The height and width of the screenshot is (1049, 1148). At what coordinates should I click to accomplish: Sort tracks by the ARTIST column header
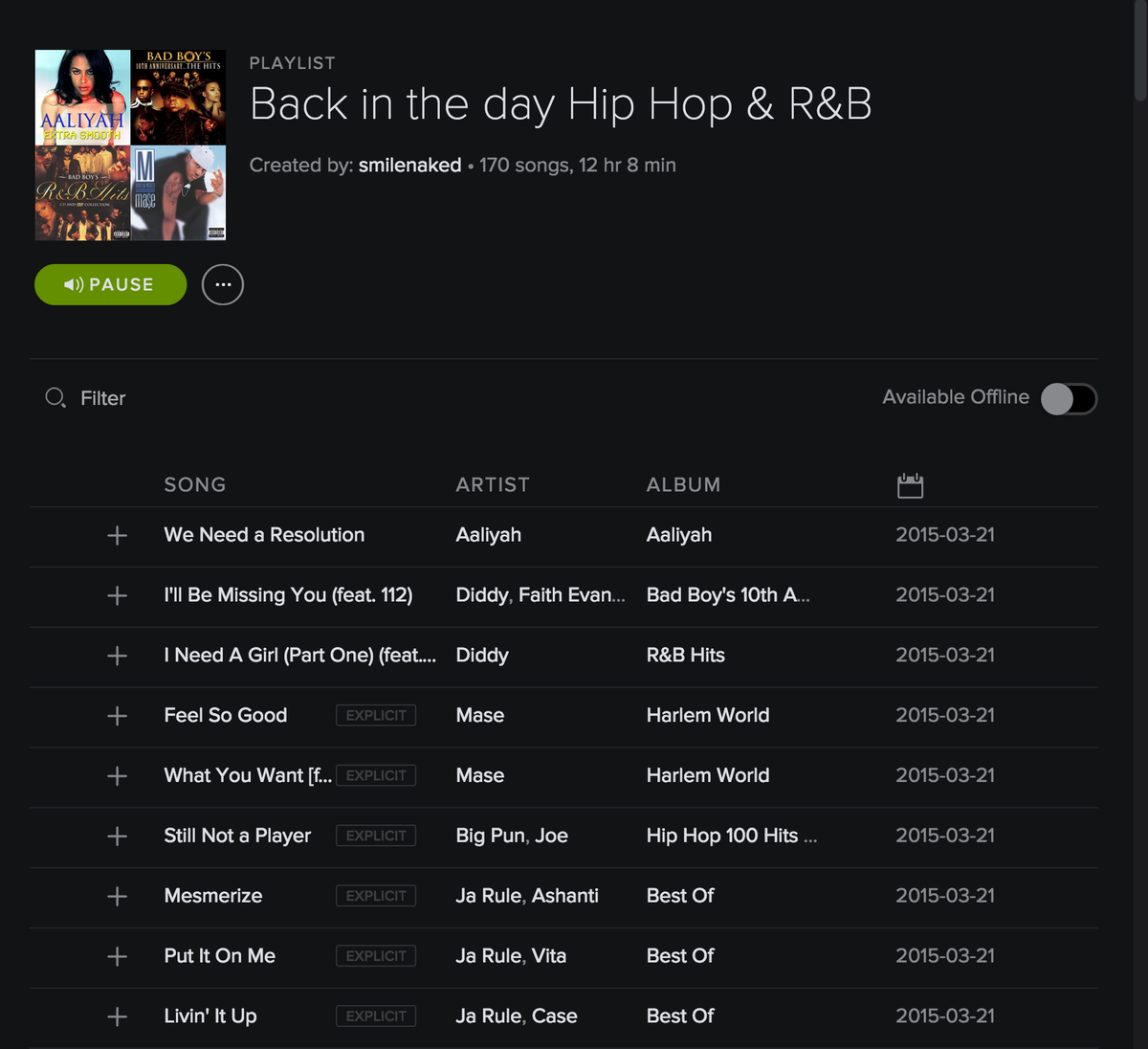(x=493, y=485)
